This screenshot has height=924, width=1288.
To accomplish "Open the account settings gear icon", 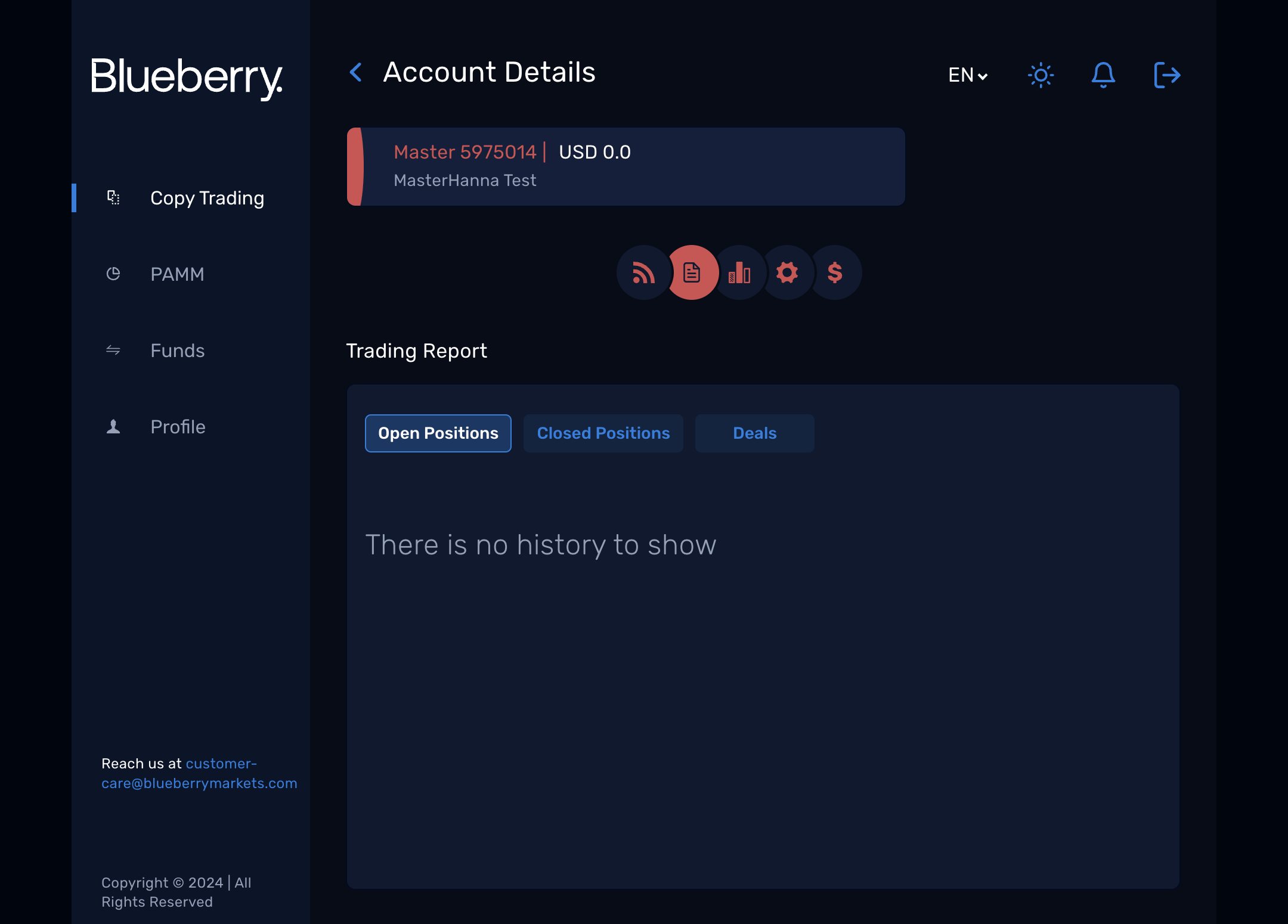I will [787, 272].
